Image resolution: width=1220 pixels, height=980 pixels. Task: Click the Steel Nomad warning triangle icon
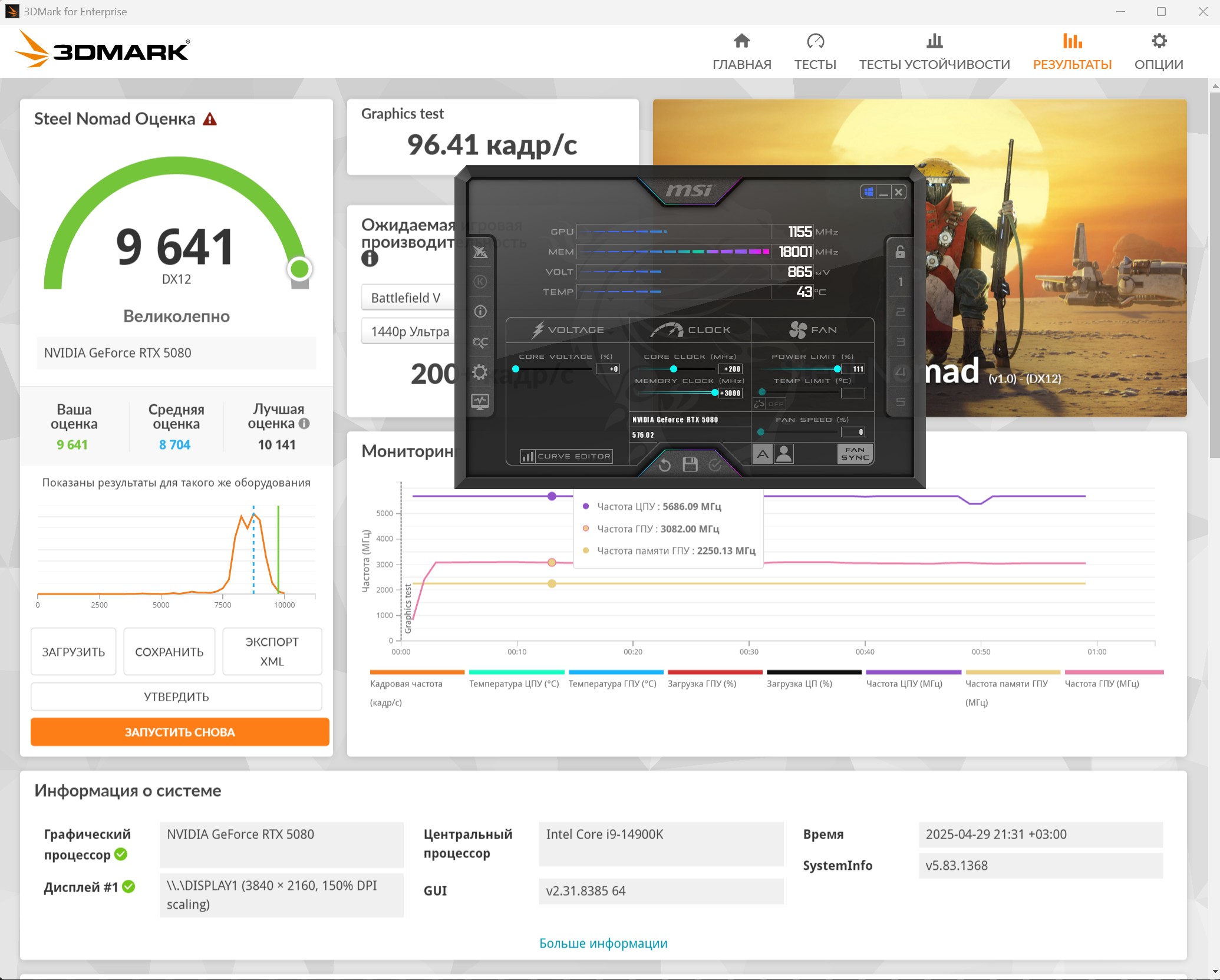coord(210,120)
